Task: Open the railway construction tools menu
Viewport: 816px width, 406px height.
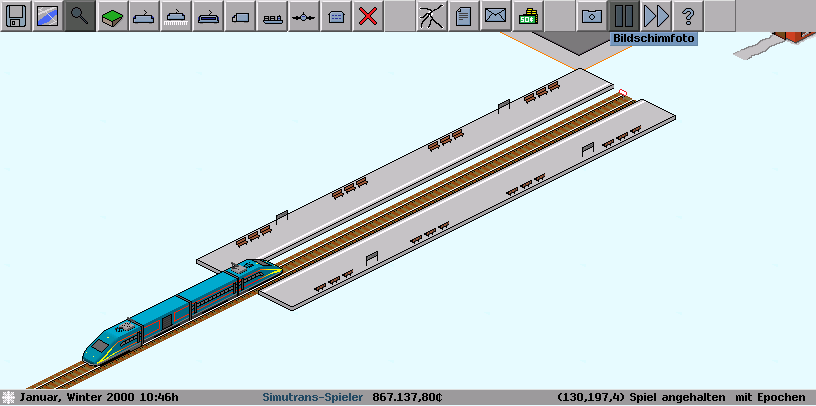Action: (144, 16)
